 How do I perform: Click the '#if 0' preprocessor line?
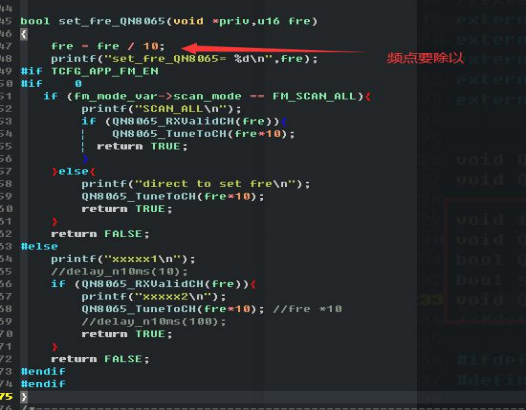pyautogui.click(x=51, y=84)
